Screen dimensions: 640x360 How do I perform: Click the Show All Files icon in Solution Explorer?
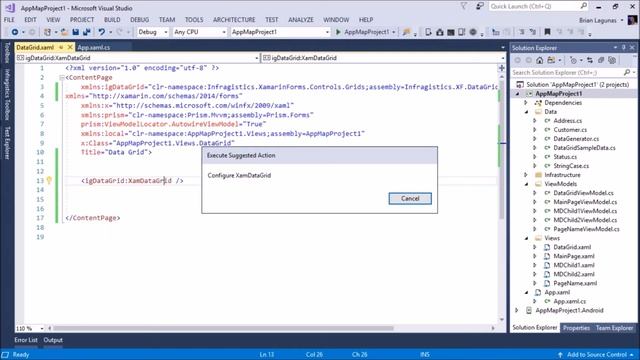pos(612,60)
